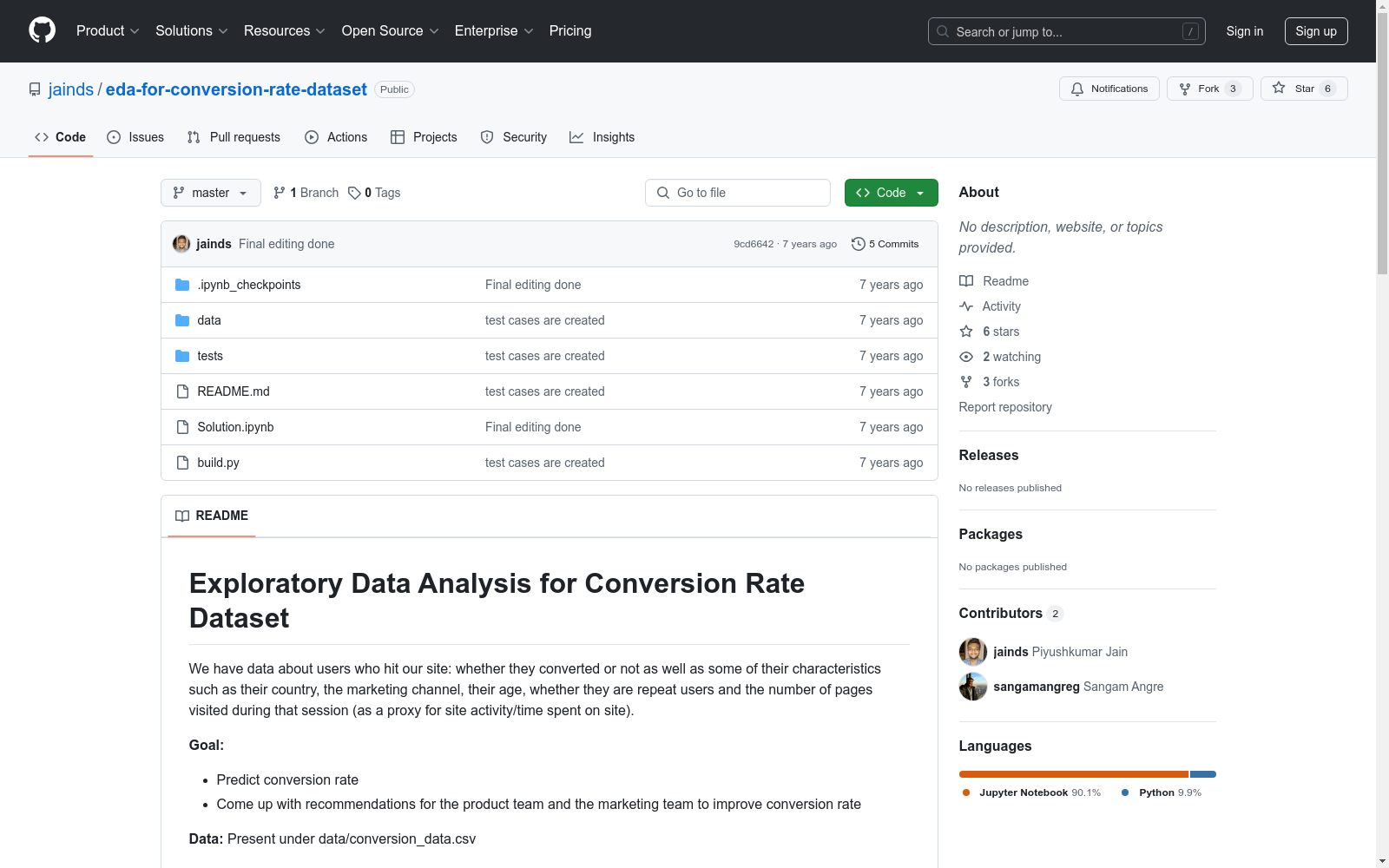Click the Solution.ipynb file icon
The width and height of the screenshot is (1389, 868).
pyautogui.click(x=182, y=427)
